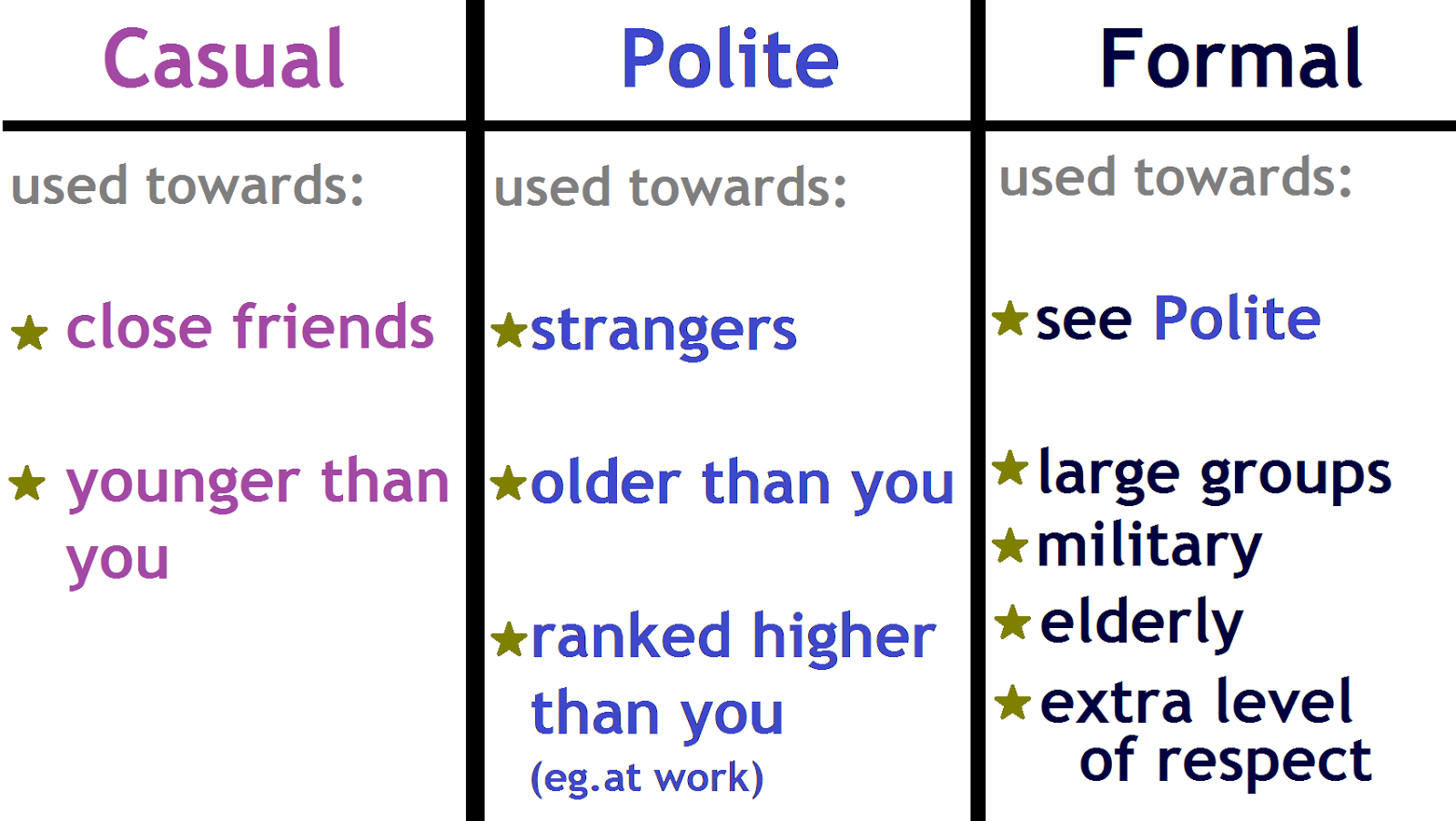Click the 'military' text
1456x821 pixels.
[1148, 547]
